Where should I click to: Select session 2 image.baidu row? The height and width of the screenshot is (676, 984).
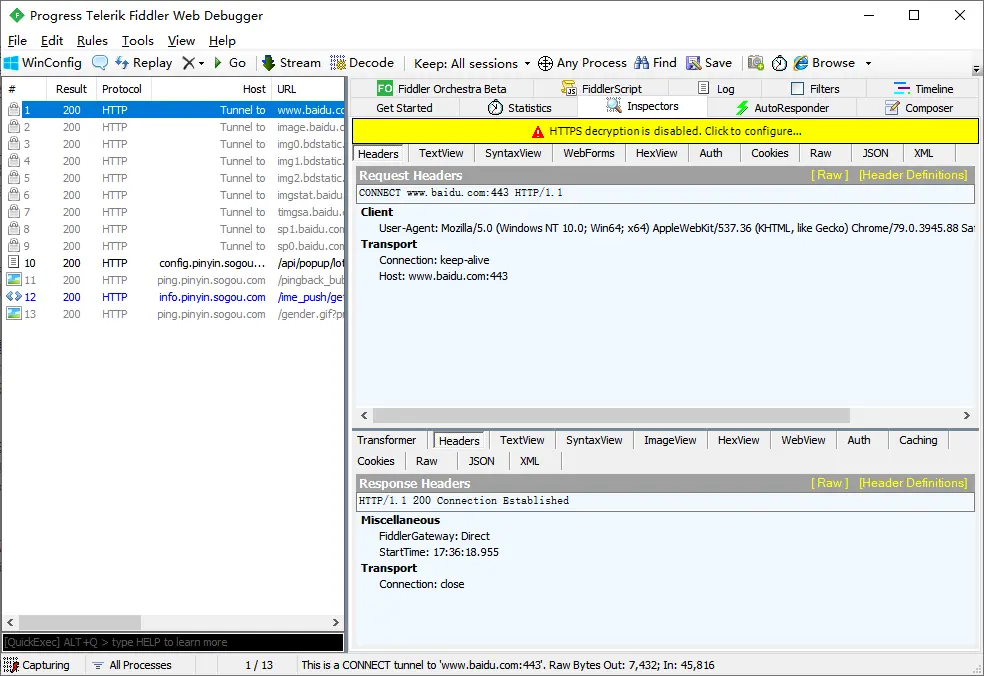[174, 127]
